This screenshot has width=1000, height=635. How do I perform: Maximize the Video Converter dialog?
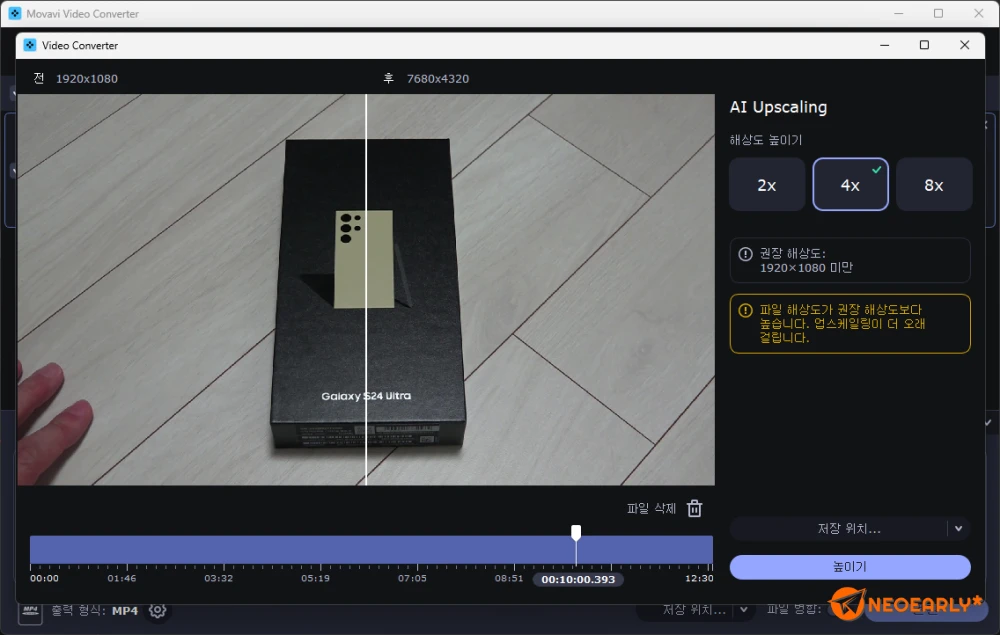[924, 45]
